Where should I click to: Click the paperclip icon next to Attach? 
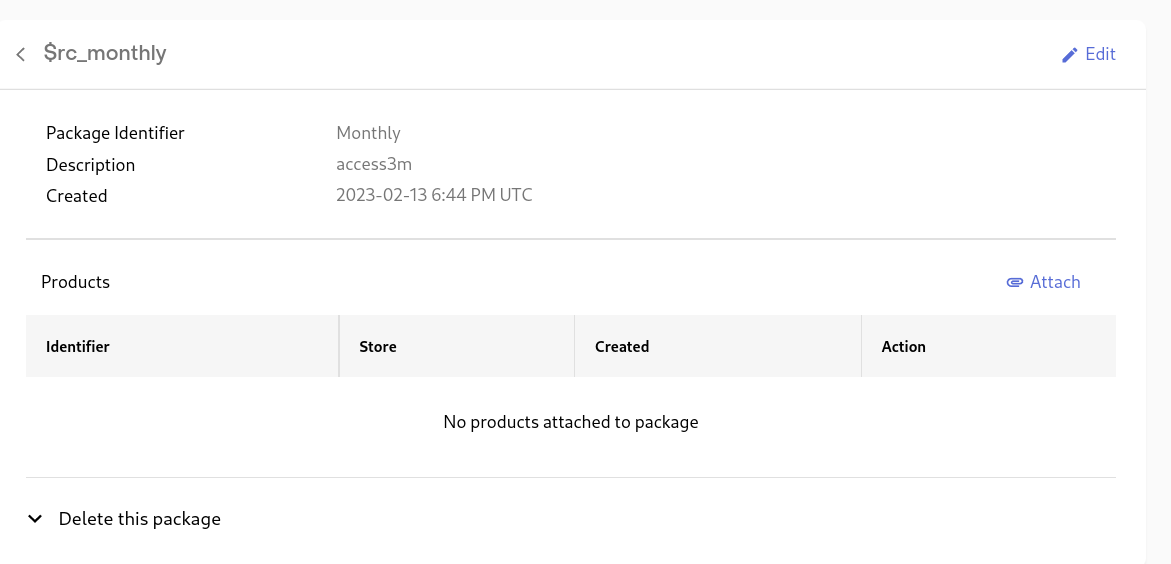(x=1014, y=282)
